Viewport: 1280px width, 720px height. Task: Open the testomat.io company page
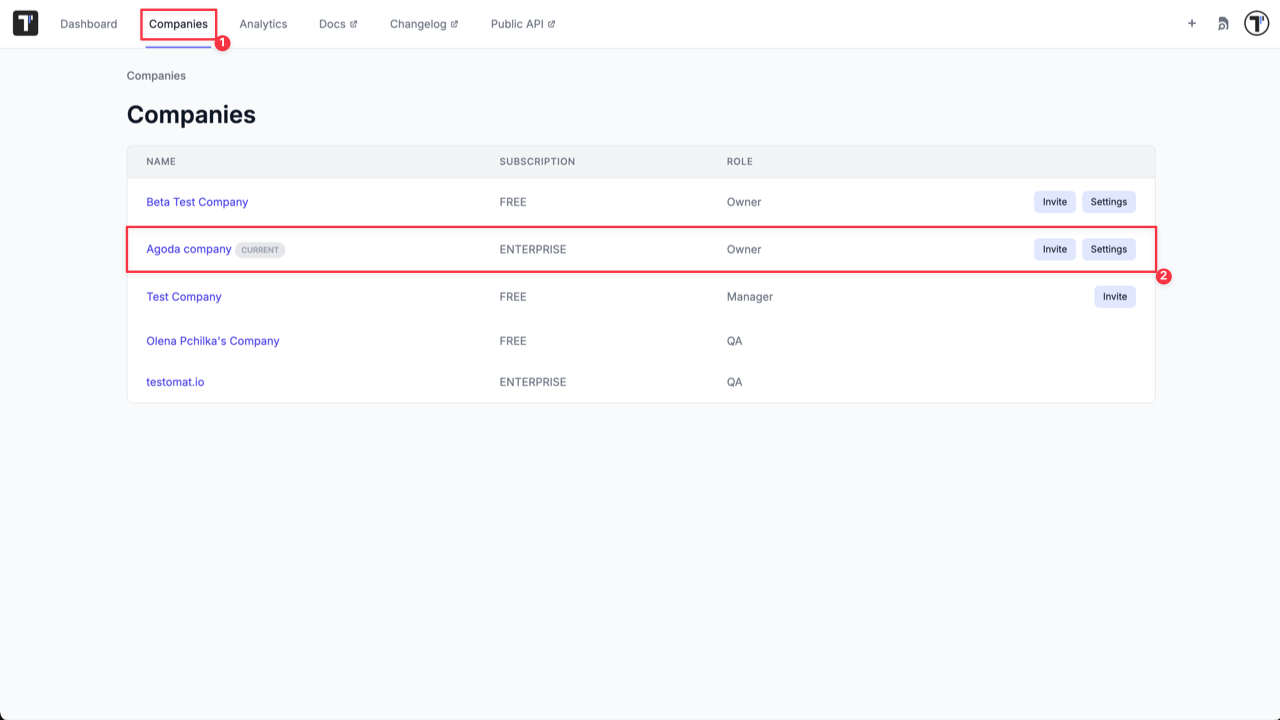(175, 381)
